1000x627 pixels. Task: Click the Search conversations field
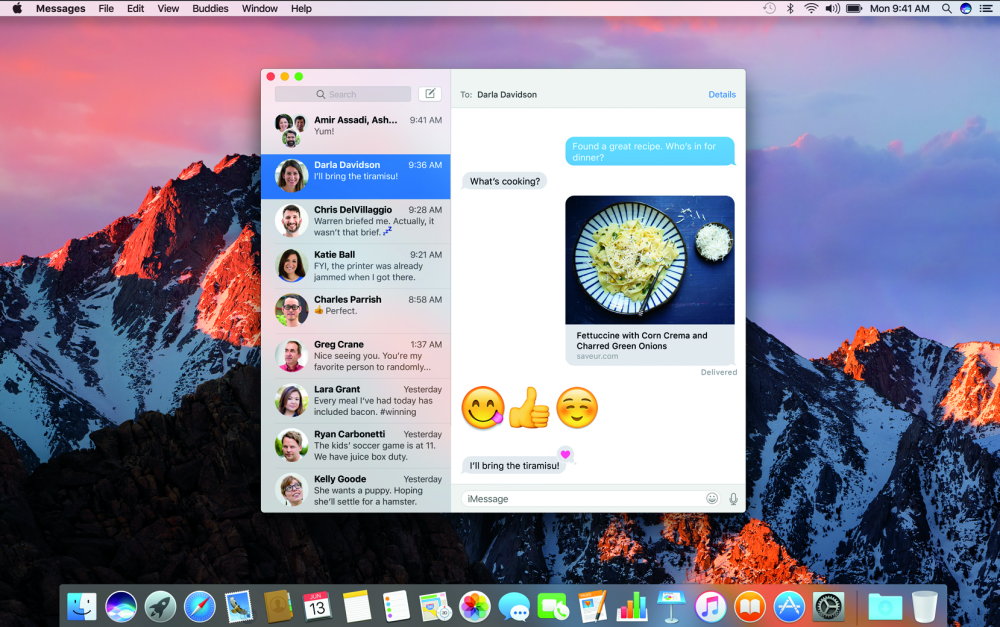[x=343, y=94]
